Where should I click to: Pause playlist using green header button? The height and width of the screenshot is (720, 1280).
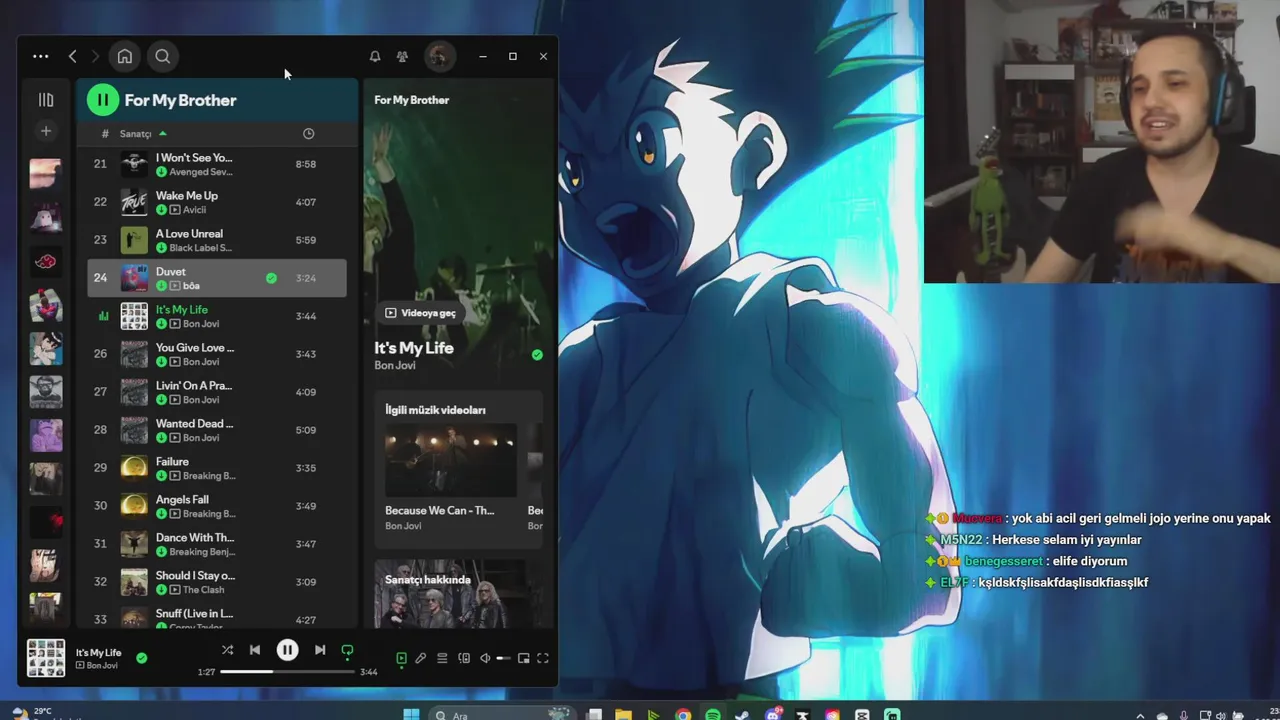(x=102, y=100)
